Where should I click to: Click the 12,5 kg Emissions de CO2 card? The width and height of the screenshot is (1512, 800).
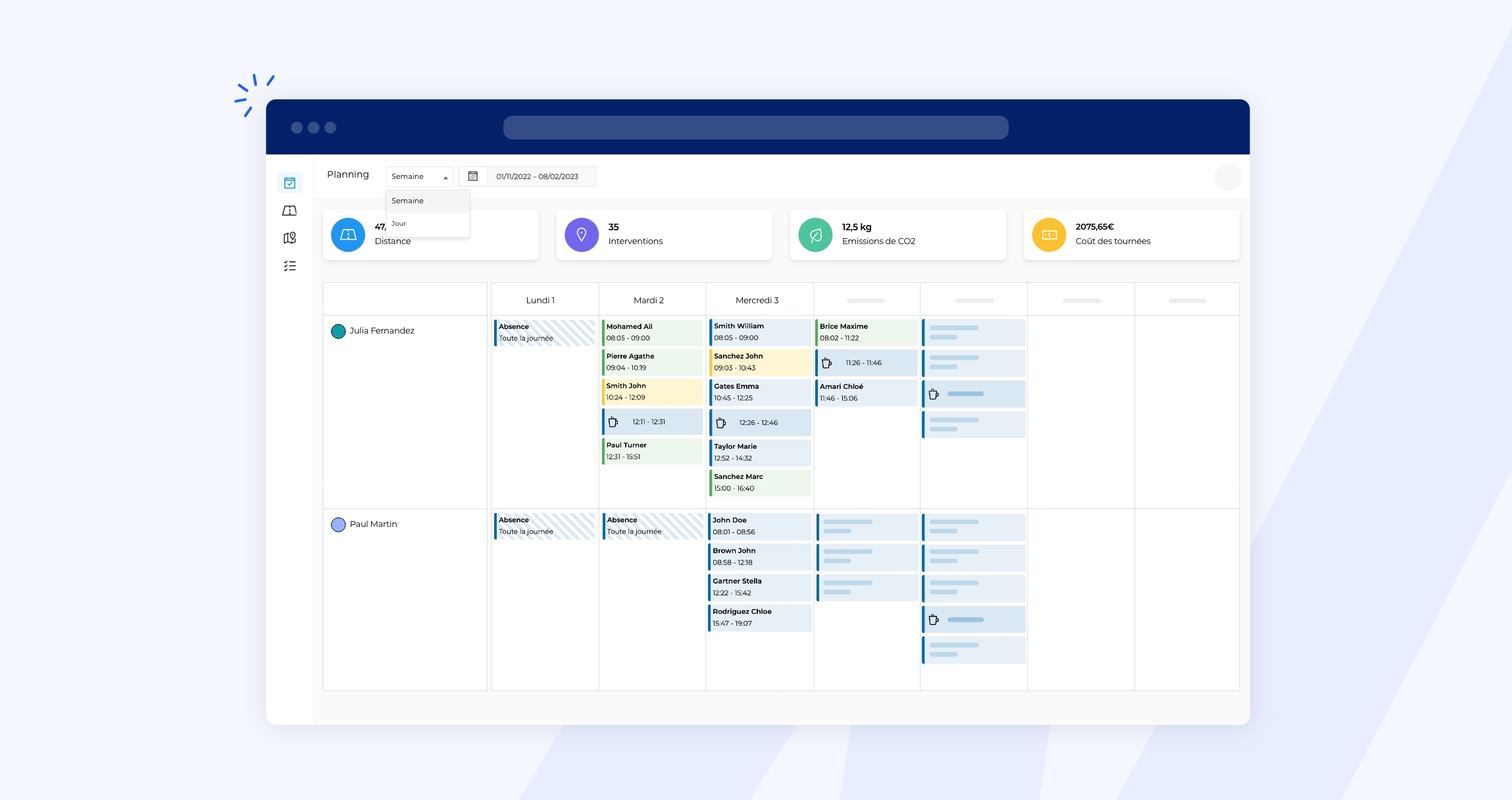tap(897, 235)
